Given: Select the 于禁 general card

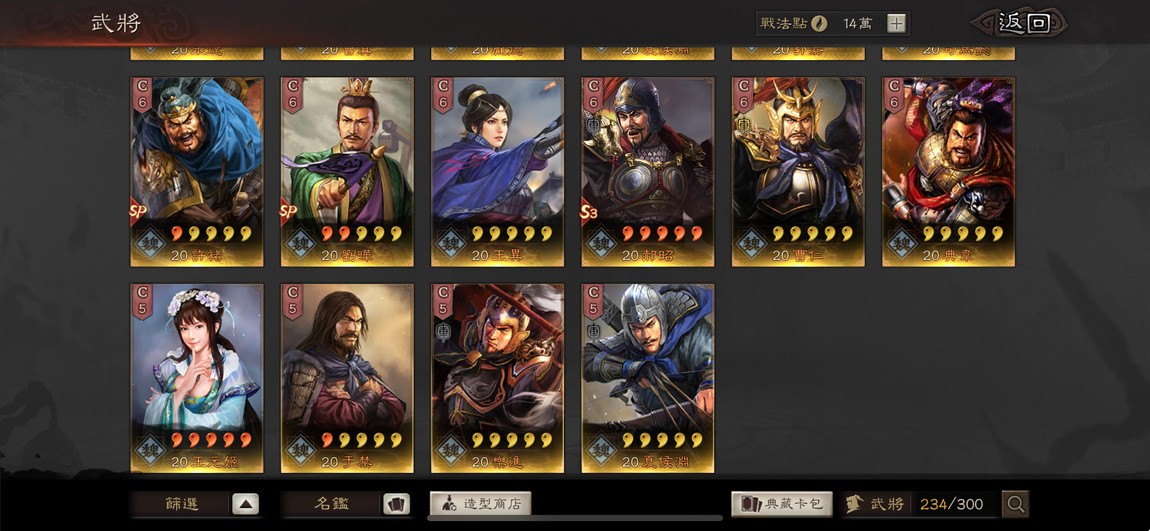Looking at the screenshot, I should pos(347,378).
